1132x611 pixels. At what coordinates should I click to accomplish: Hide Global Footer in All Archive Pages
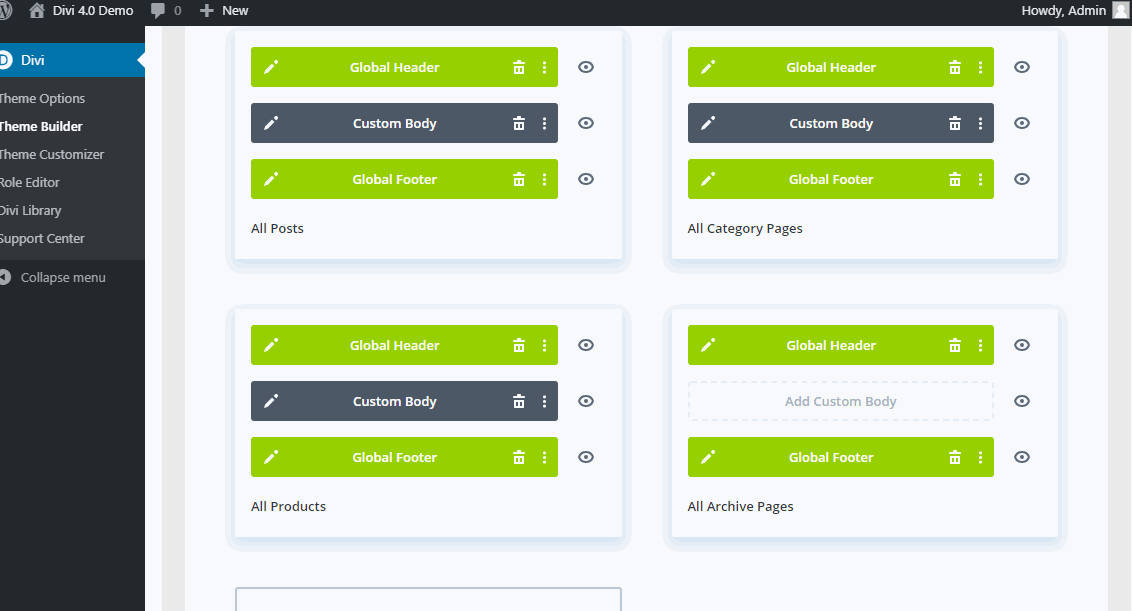1022,457
